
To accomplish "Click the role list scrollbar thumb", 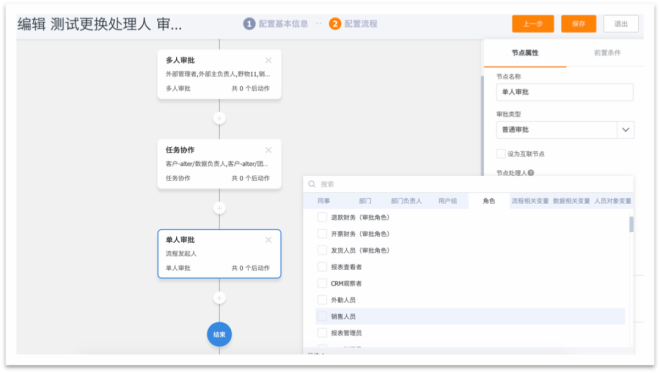I will tap(631, 224).
